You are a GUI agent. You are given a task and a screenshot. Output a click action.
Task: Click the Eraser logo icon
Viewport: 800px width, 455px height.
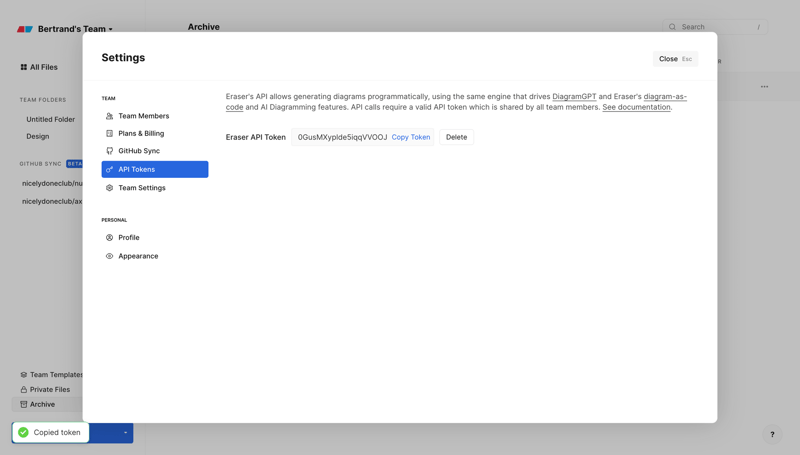(24, 29)
